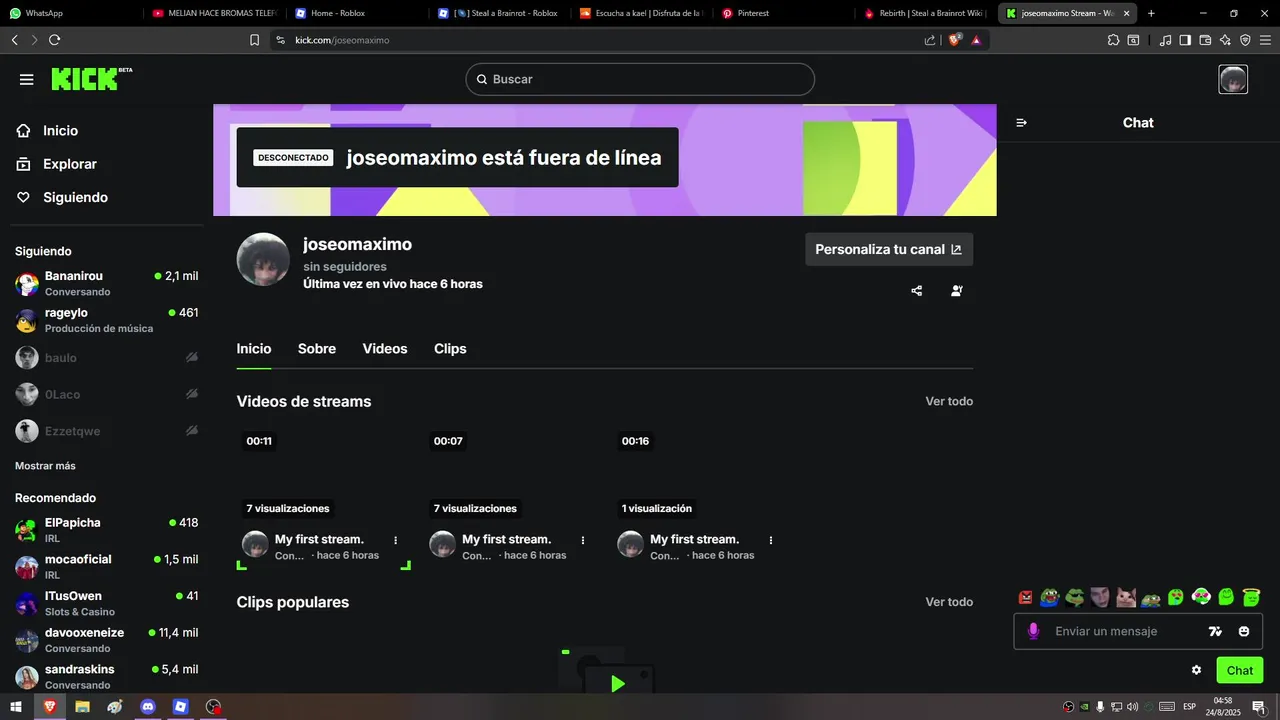Click the share channel icon
Viewport: 1280px width, 720px height.
tap(917, 291)
